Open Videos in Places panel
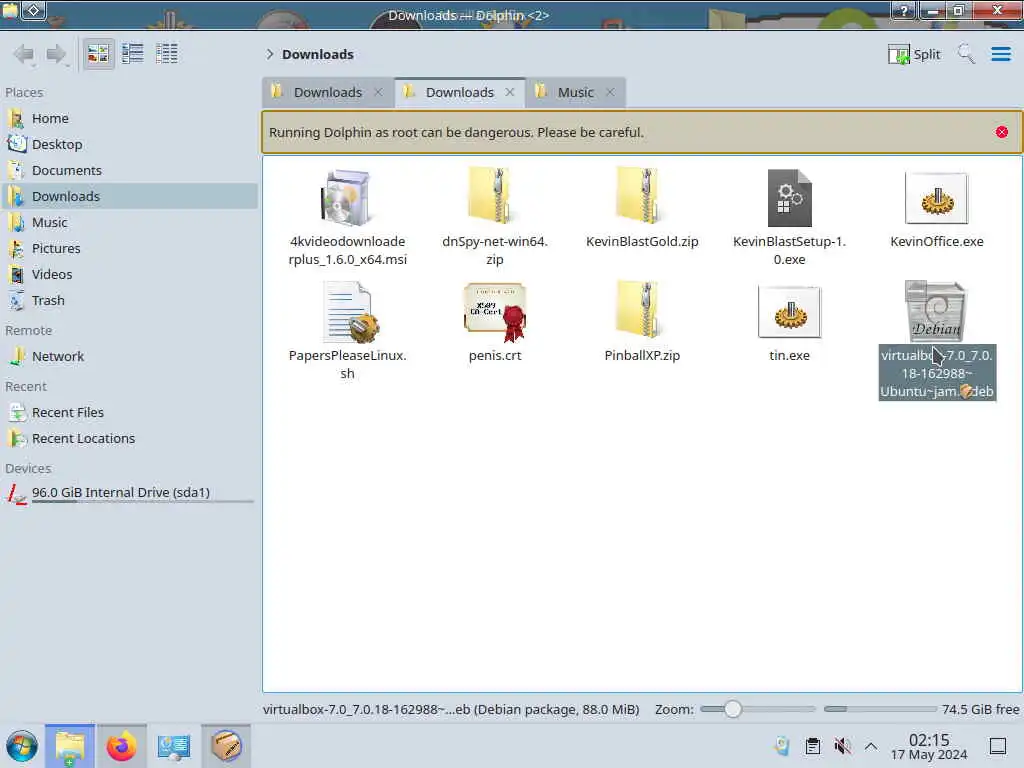The image size is (1024, 768). pos(129,274)
